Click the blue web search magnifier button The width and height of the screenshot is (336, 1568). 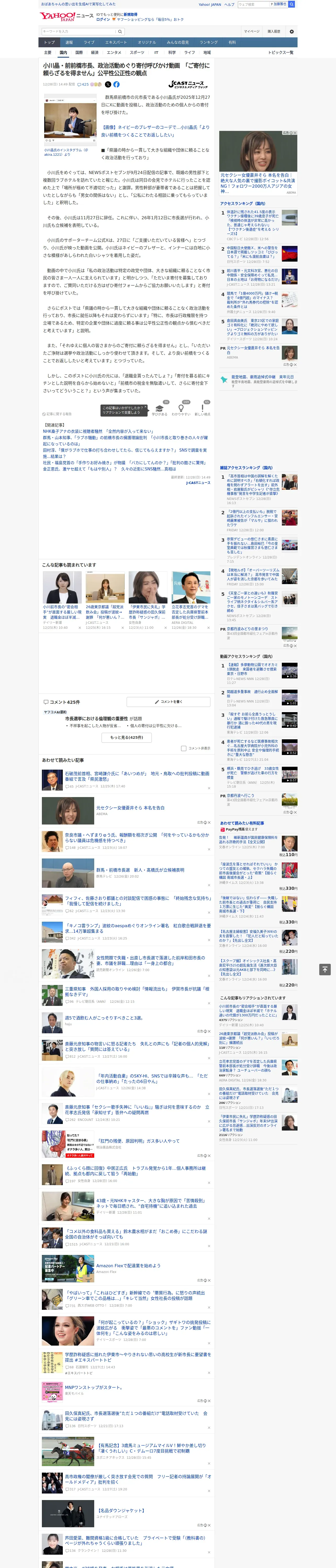pos(291,4)
